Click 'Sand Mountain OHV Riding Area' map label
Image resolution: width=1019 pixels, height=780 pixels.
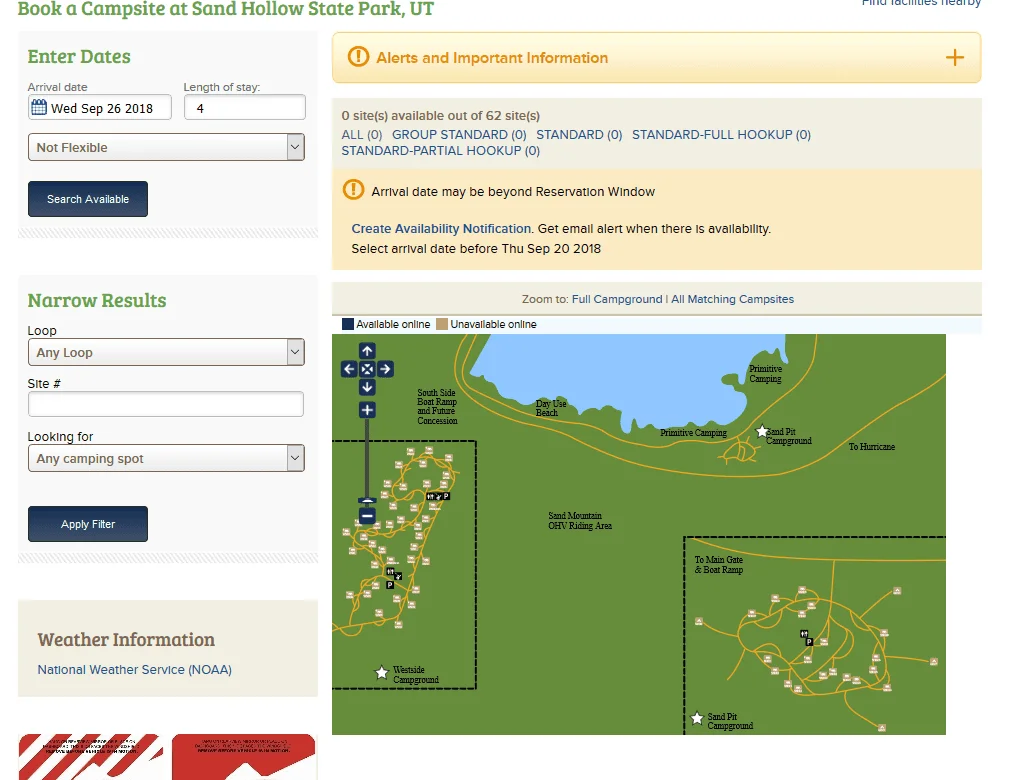580,521
